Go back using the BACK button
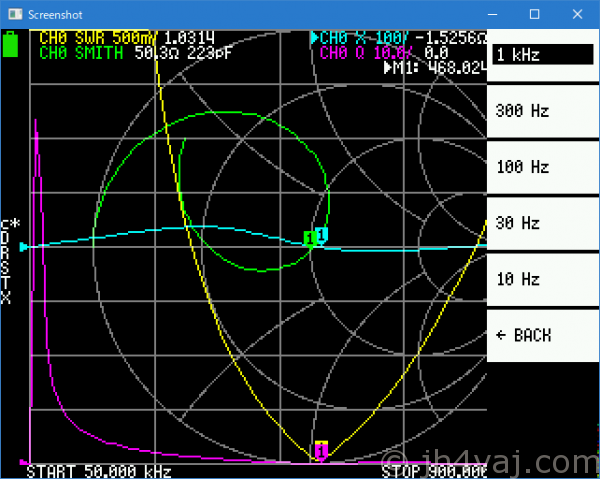Image resolution: width=600 pixels, height=479 pixels. (541, 335)
